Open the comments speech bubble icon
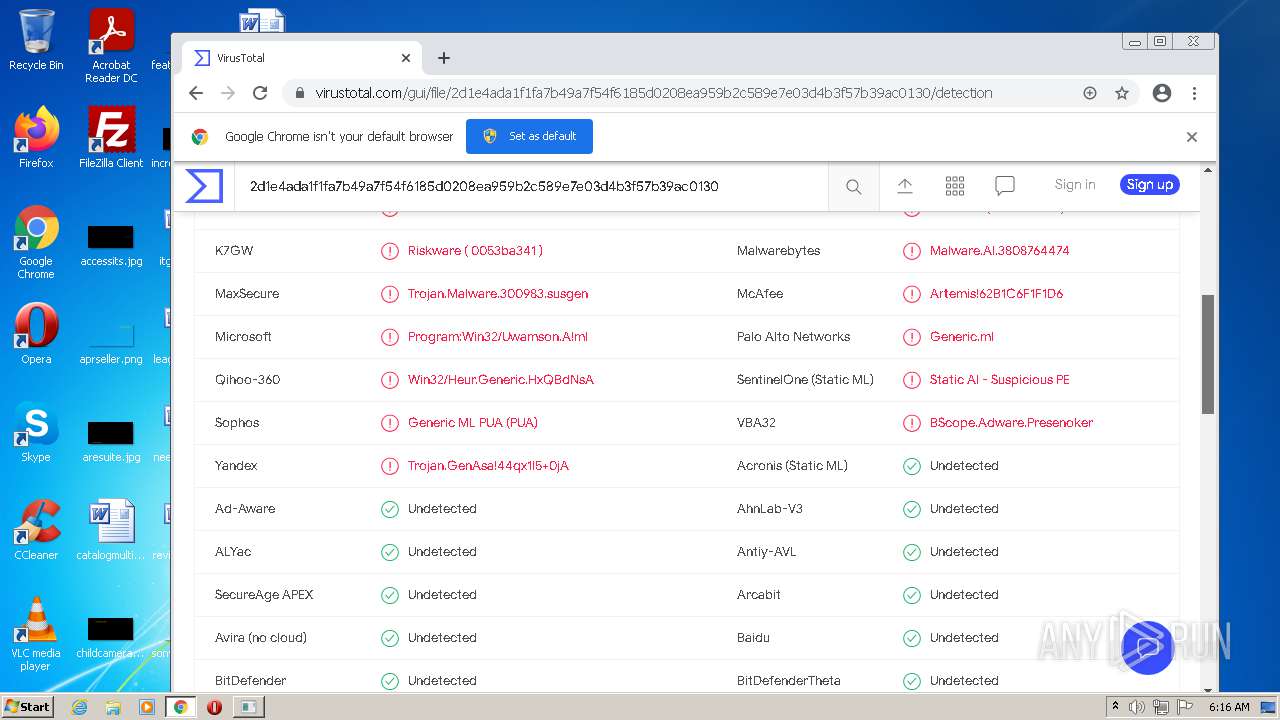This screenshot has width=1280, height=720. point(1005,186)
